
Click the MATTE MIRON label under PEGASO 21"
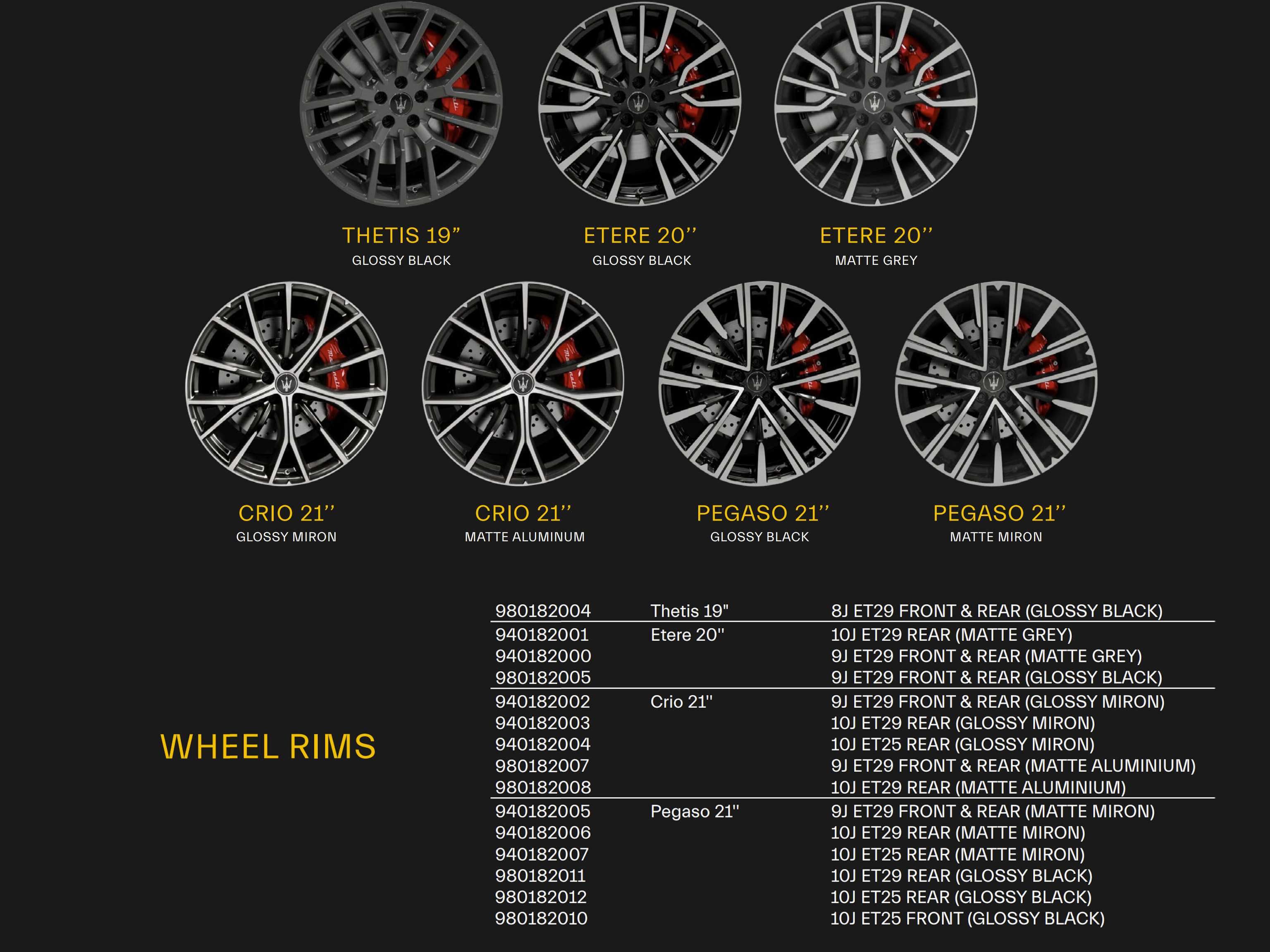click(x=996, y=537)
